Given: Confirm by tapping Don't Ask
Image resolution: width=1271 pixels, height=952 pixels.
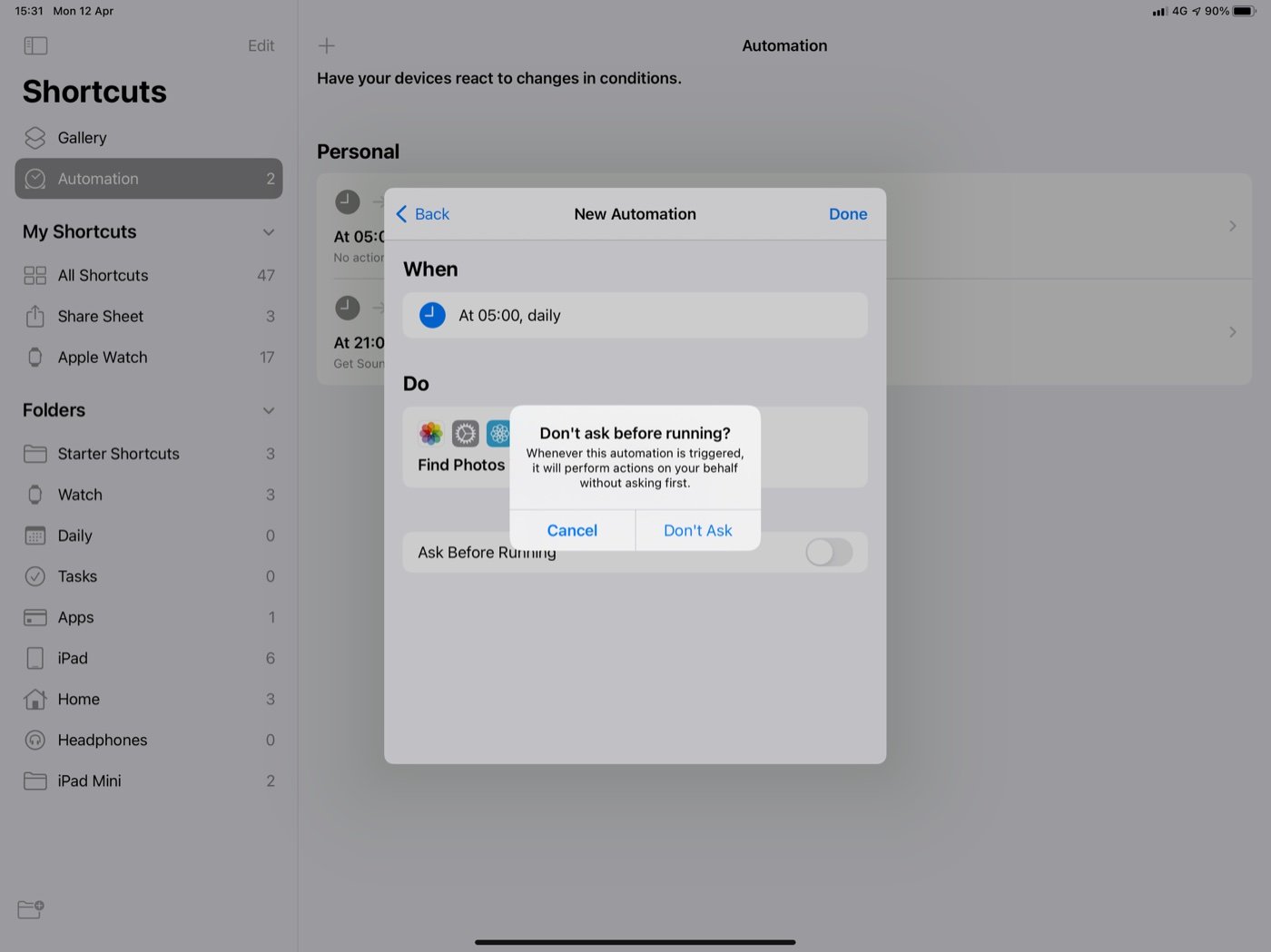Looking at the screenshot, I should coord(697,530).
